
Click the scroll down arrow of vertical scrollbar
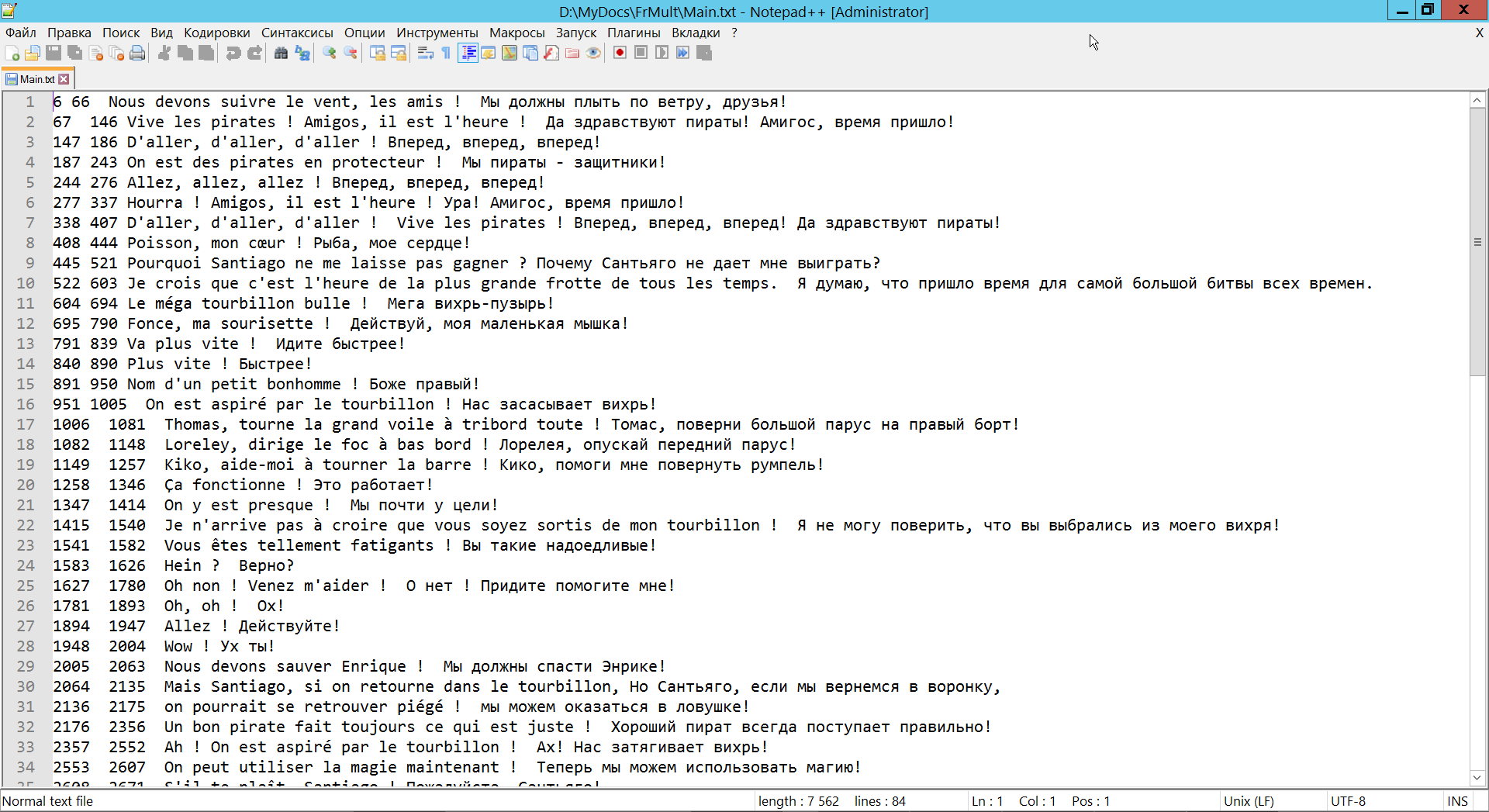click(x=1477, y=777)
